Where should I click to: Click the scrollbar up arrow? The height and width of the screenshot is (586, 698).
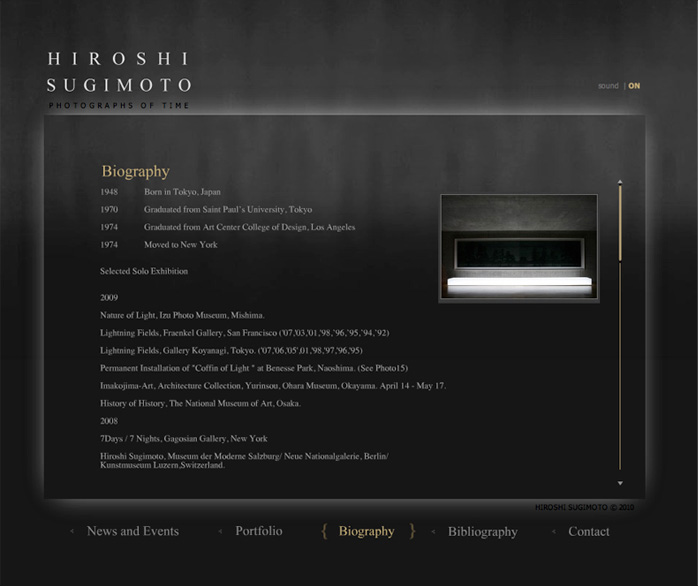(x=620, y=182)
